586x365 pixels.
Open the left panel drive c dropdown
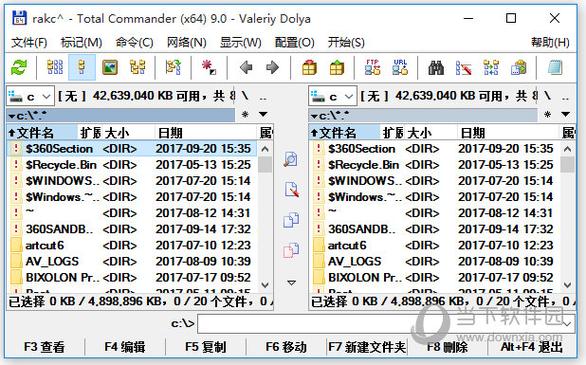31,96
